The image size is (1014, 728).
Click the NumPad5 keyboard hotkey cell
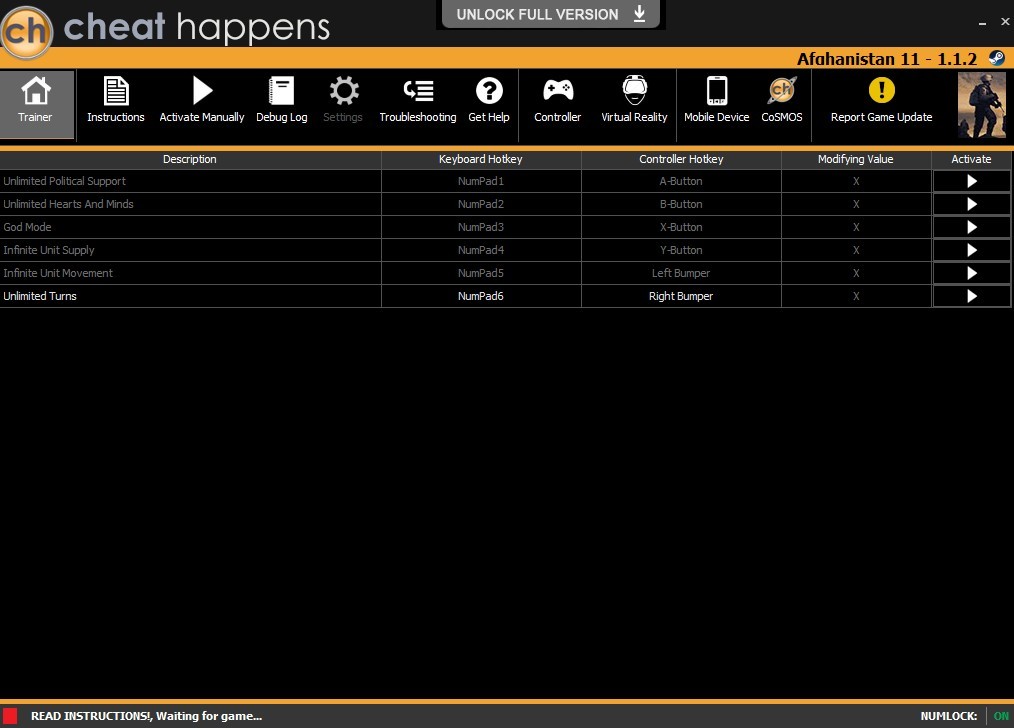(x=481, y=273)
